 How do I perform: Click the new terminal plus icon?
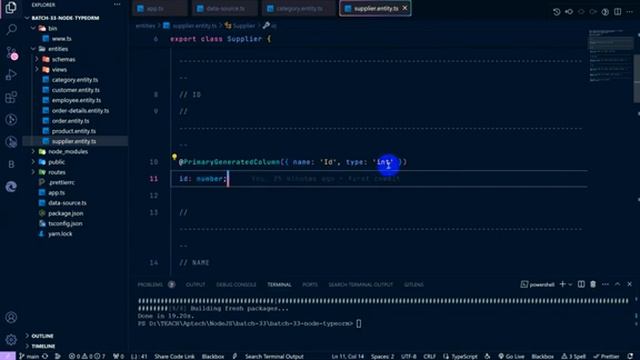(562, 284)
